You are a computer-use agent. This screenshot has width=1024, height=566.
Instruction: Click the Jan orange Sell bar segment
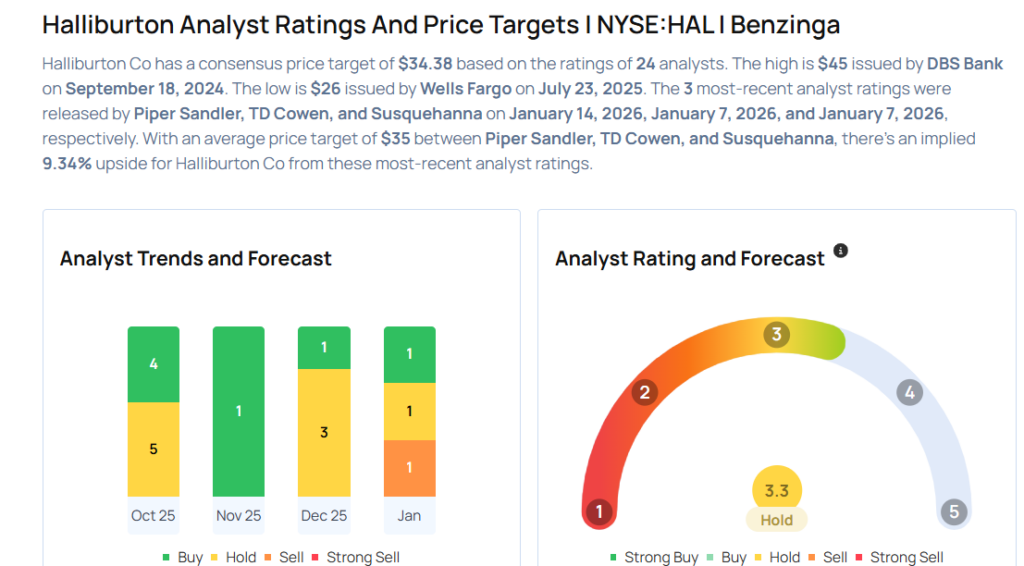[x=409, y=468]
